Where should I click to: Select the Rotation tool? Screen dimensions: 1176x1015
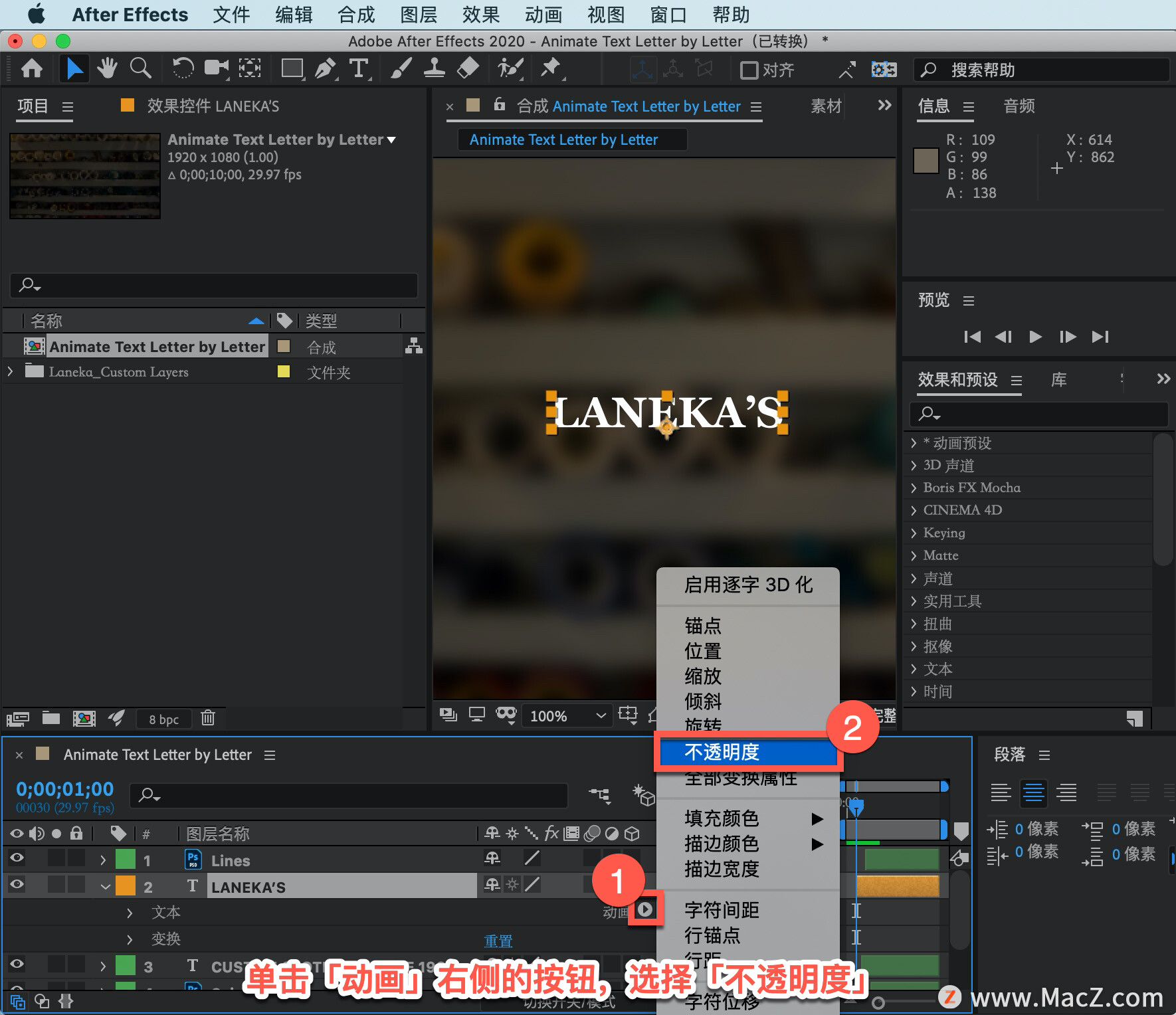(183, 68)
